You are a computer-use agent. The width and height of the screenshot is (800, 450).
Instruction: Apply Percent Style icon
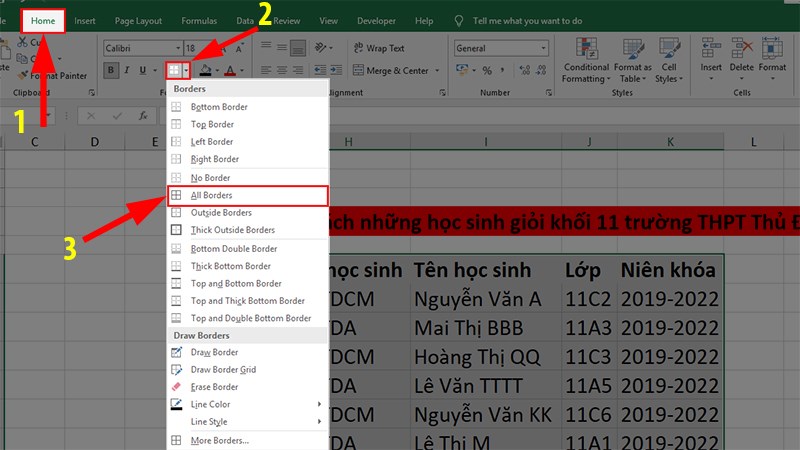(487, 70)
